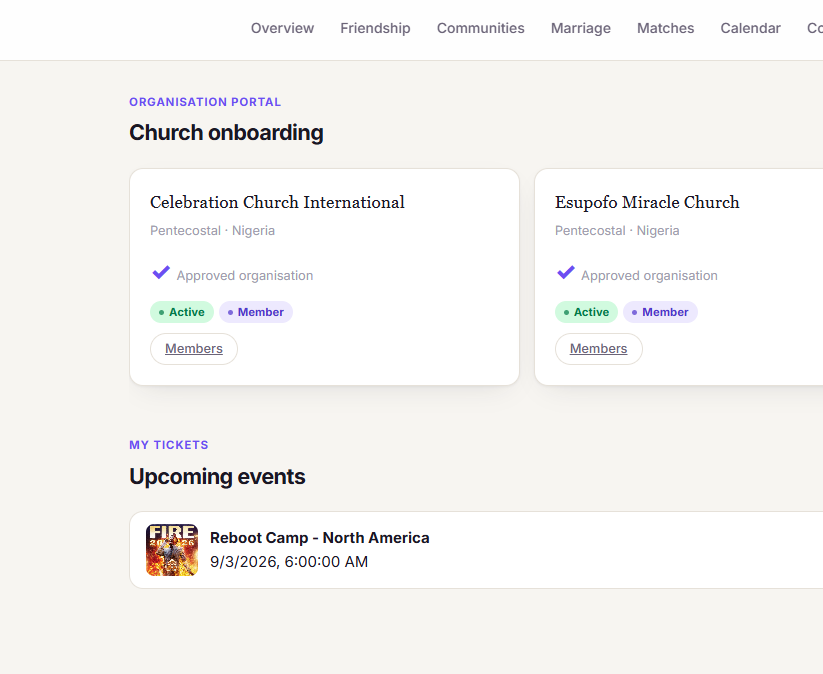
Task: Click the Member badge on Celebration Church
Action: pos(256,312)
